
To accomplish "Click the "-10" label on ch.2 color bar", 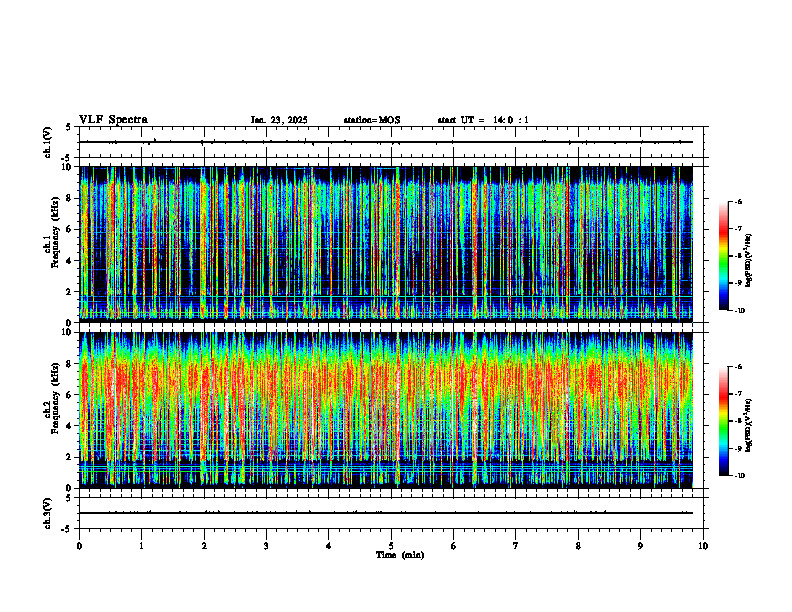I will 740,476.
